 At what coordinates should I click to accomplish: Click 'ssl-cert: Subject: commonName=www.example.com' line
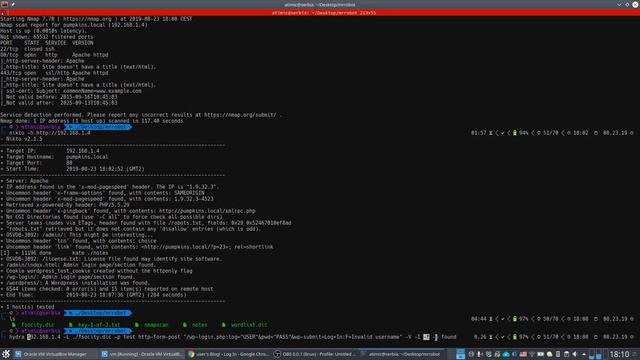72,91
